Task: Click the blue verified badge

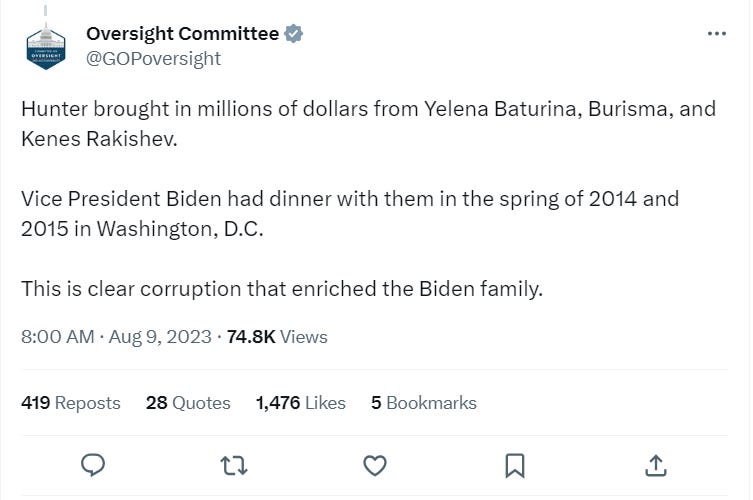Action: click(x=294, y=33)
